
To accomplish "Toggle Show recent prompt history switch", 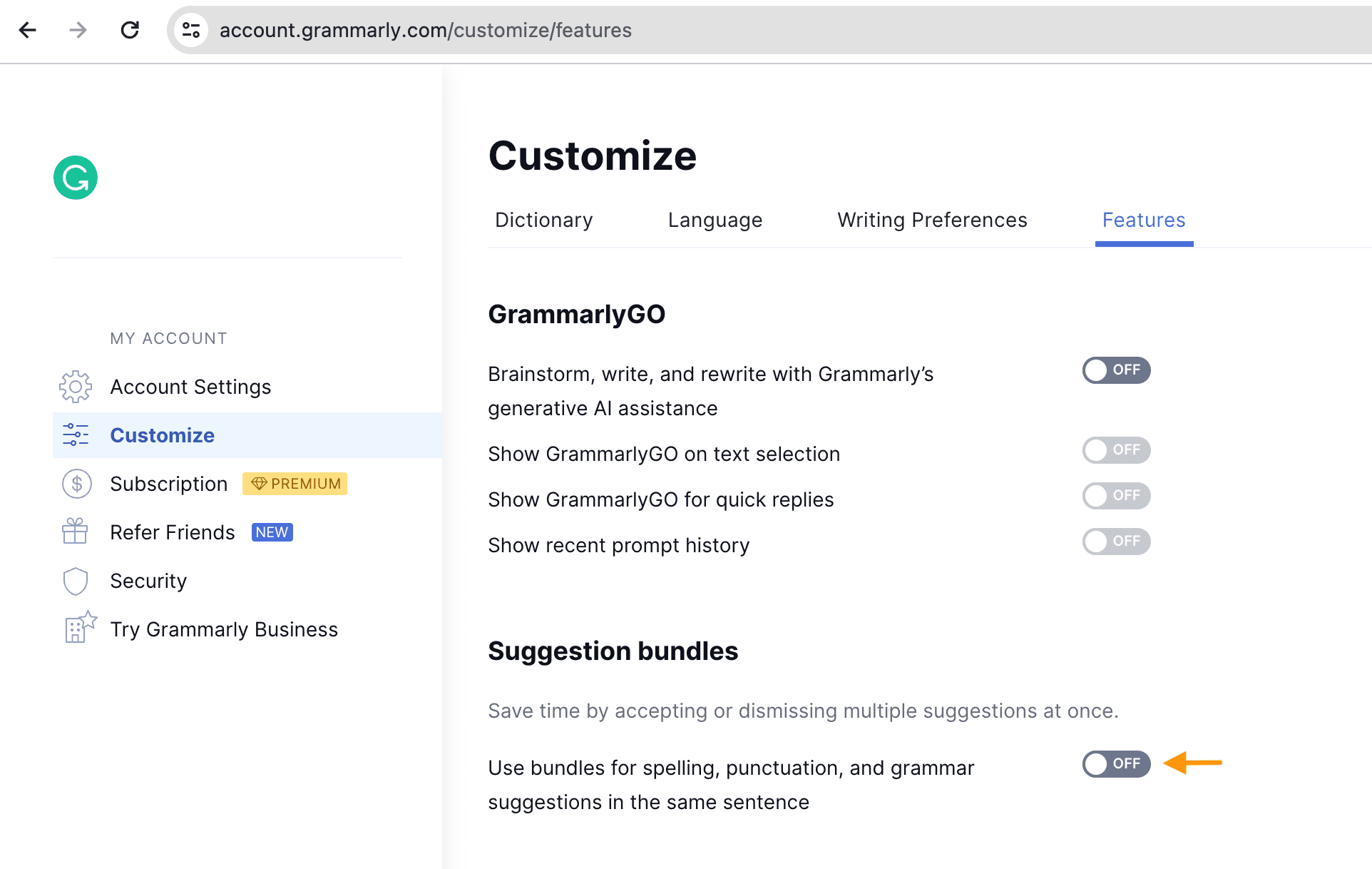I will click(x=1116, y=542).
